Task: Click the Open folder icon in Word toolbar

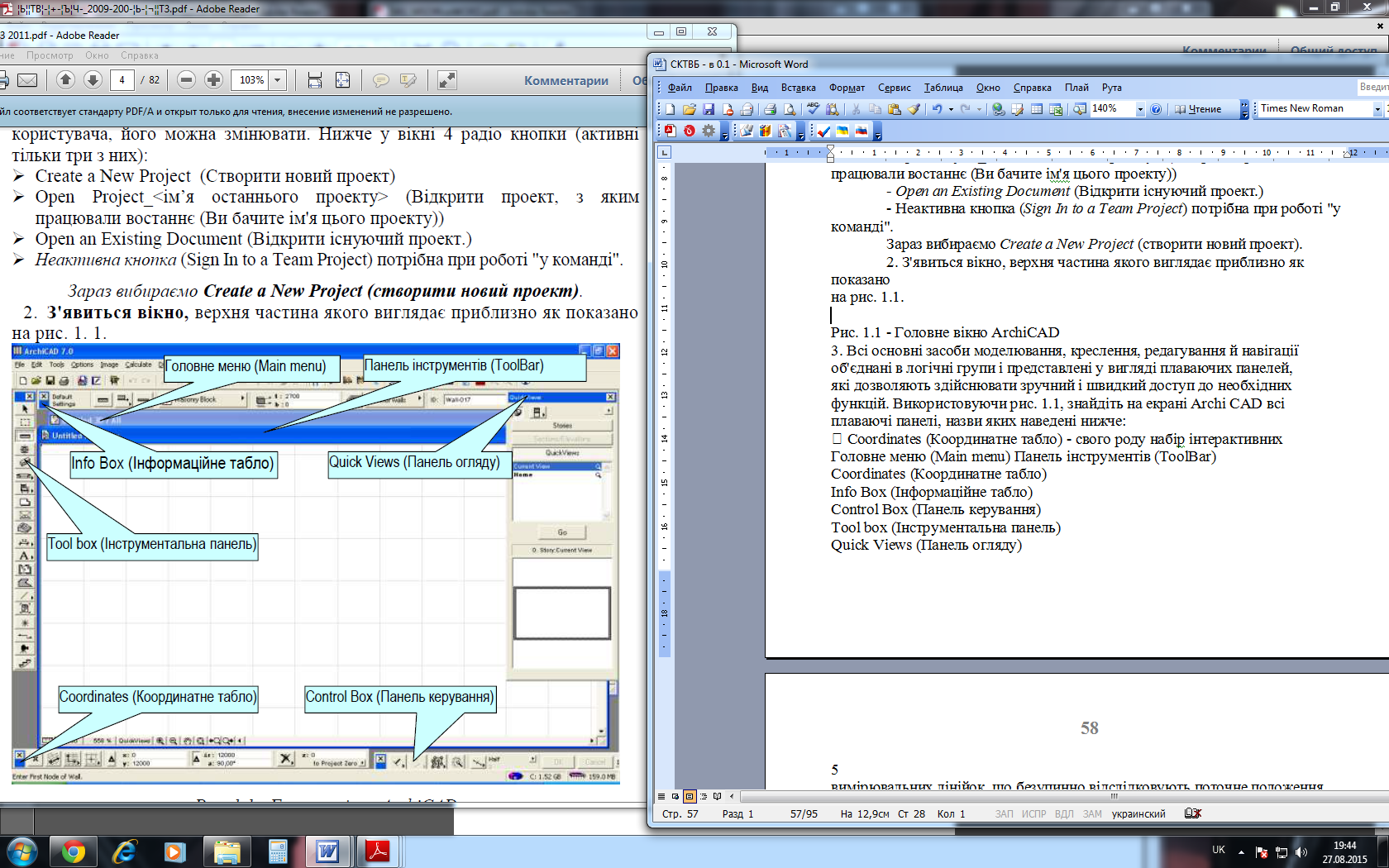Action: click(x=689, y=109)
